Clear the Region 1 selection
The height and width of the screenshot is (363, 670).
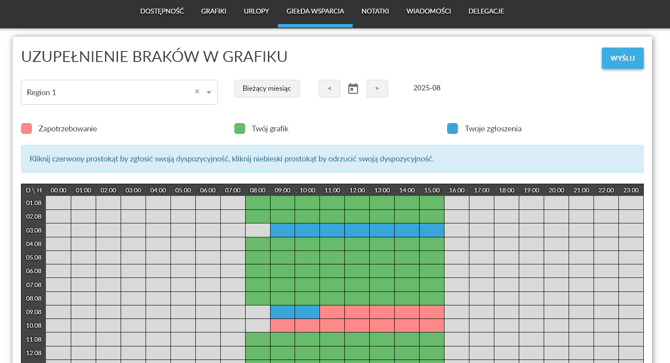[x=197, y=92]
